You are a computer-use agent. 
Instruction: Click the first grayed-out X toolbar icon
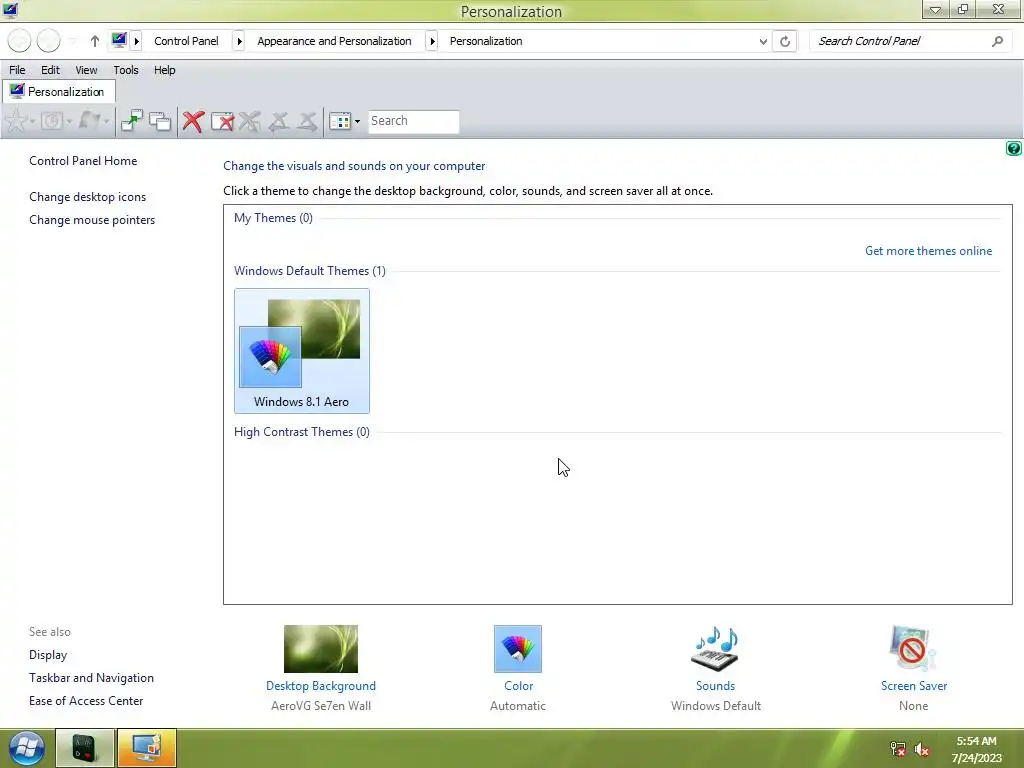tap(249, 121)
